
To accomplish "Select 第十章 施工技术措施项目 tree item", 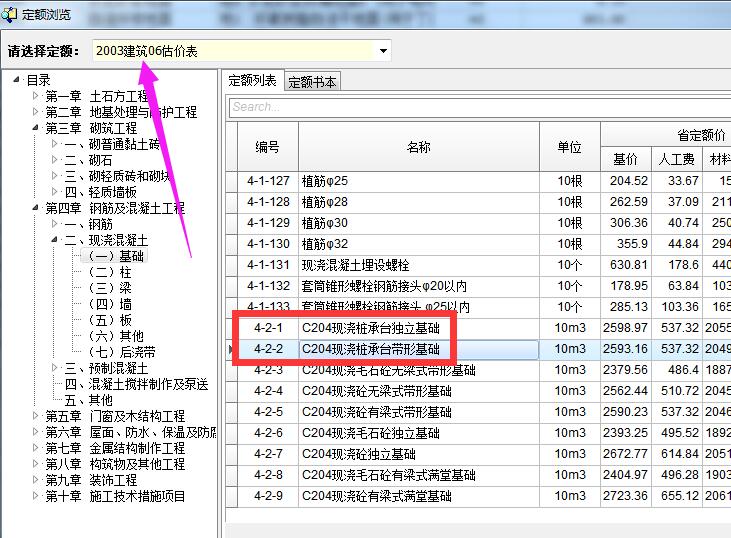I will pos(115,496).
